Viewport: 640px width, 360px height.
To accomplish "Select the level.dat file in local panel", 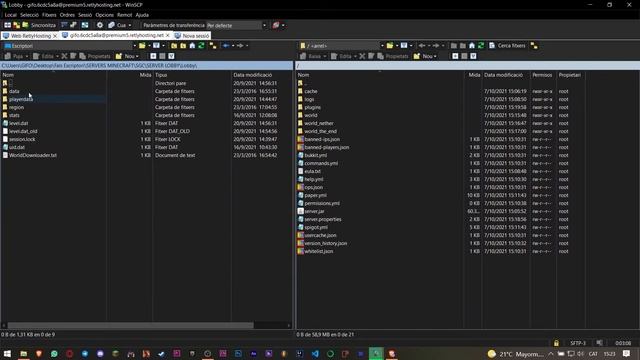I will pos(18,123).
